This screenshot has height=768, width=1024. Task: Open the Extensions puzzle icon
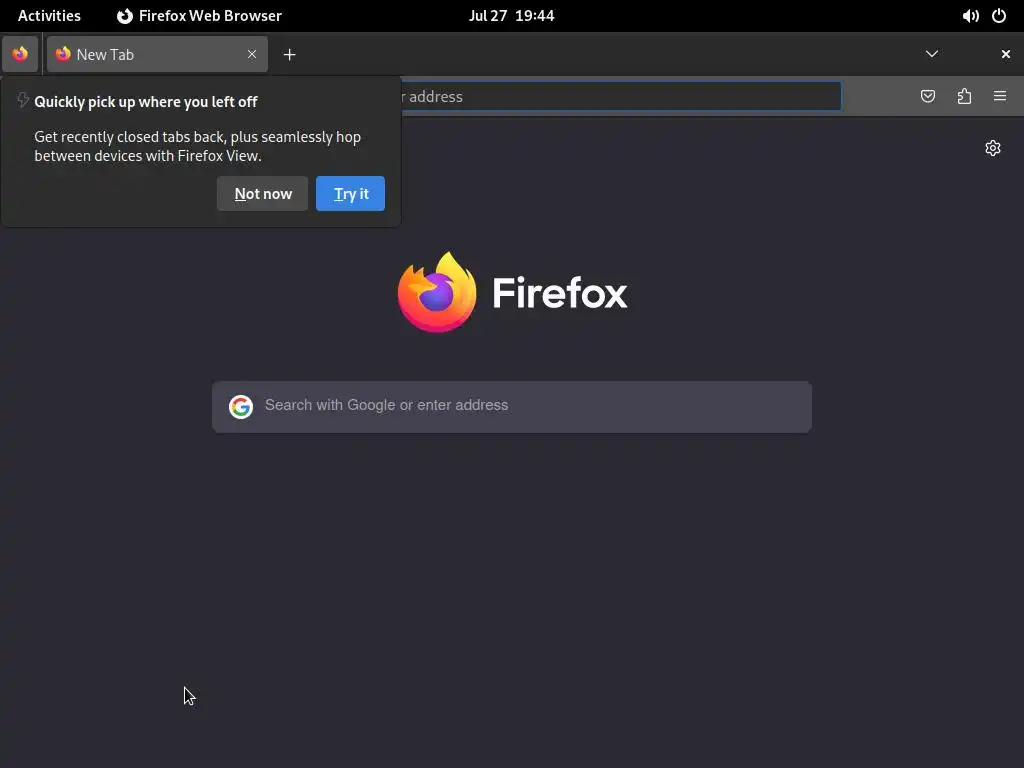(964, 97)
